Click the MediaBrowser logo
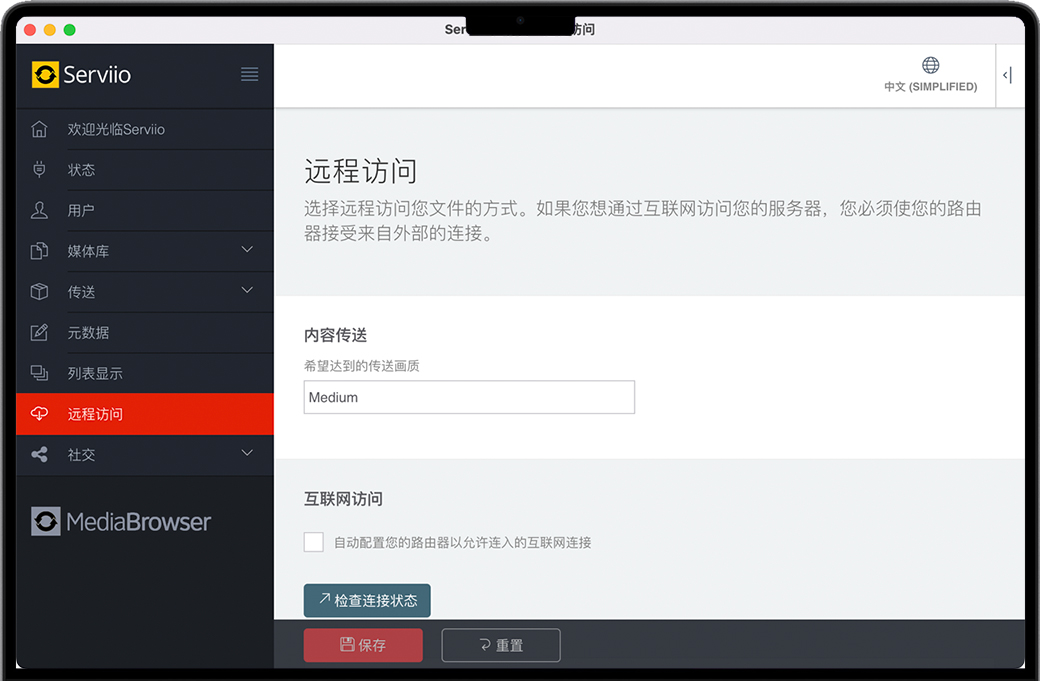The image size is (1040, 681). click(x=122, y=521)
